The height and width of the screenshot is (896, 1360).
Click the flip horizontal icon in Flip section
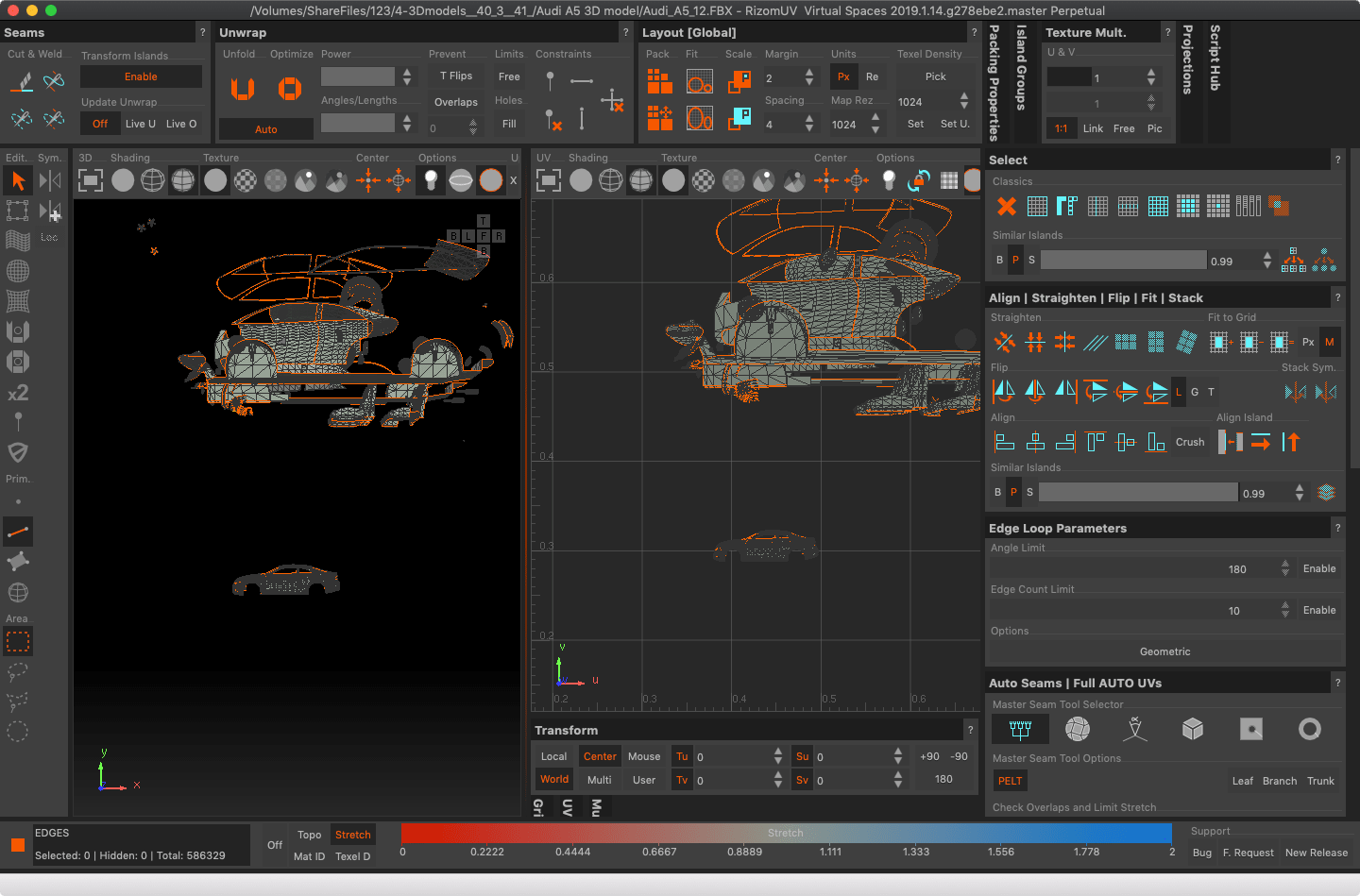click(x=1004, y=391)
